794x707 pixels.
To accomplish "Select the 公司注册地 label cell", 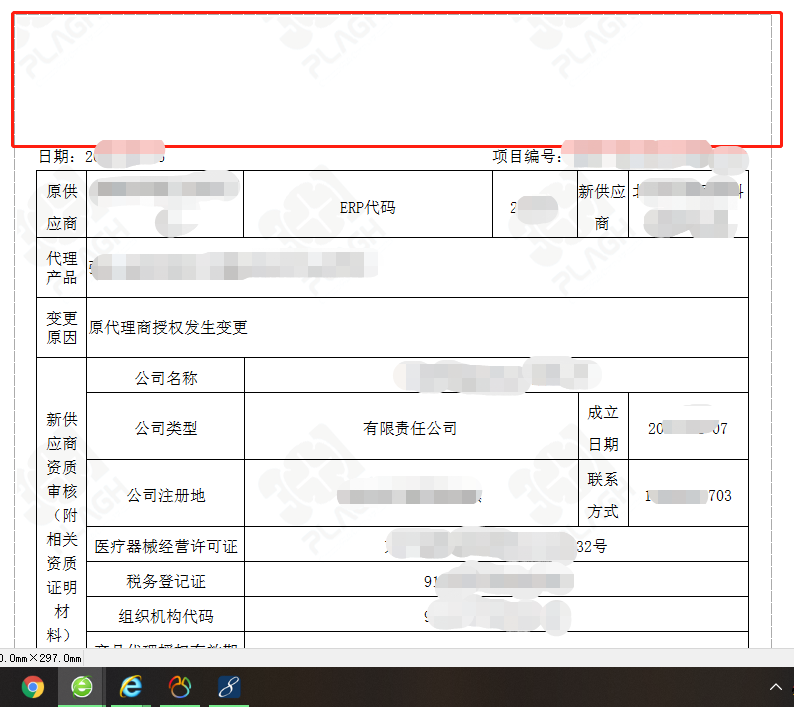I will [166, 493].
